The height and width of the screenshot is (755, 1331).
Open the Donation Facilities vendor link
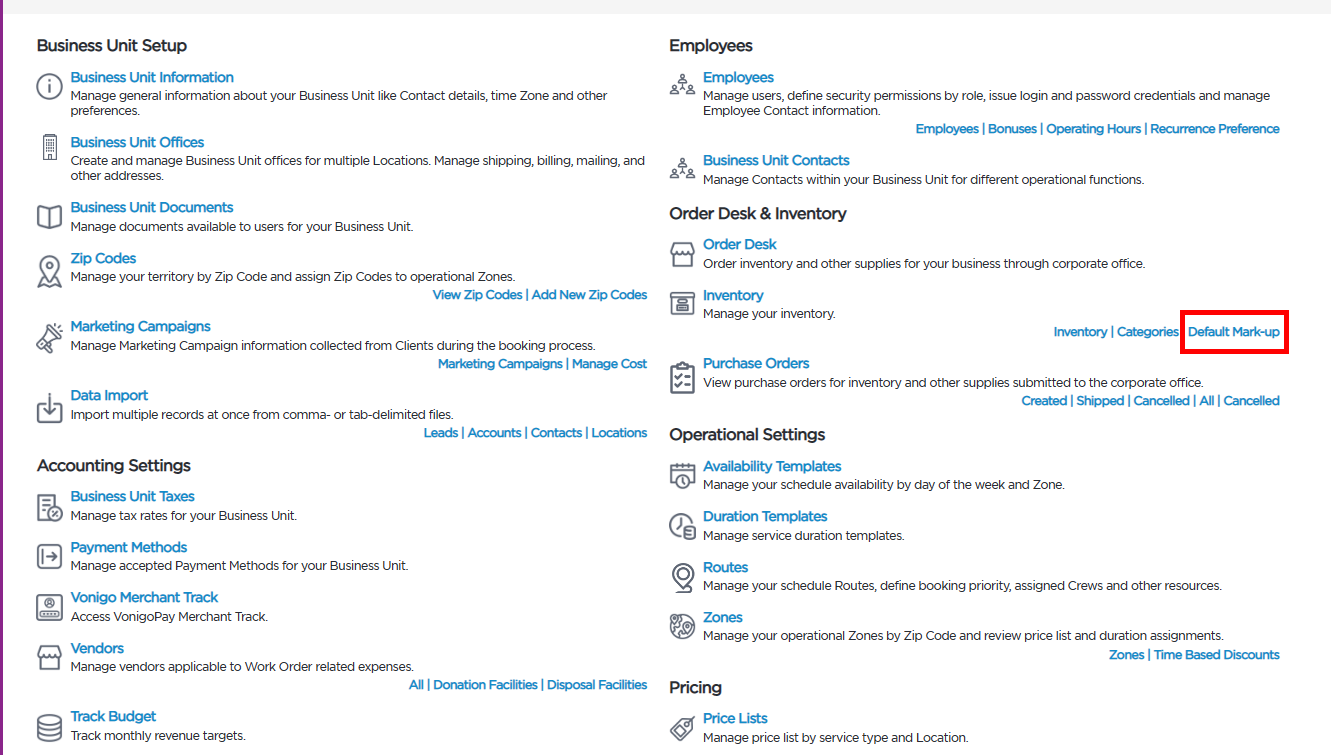coord(486,685)
